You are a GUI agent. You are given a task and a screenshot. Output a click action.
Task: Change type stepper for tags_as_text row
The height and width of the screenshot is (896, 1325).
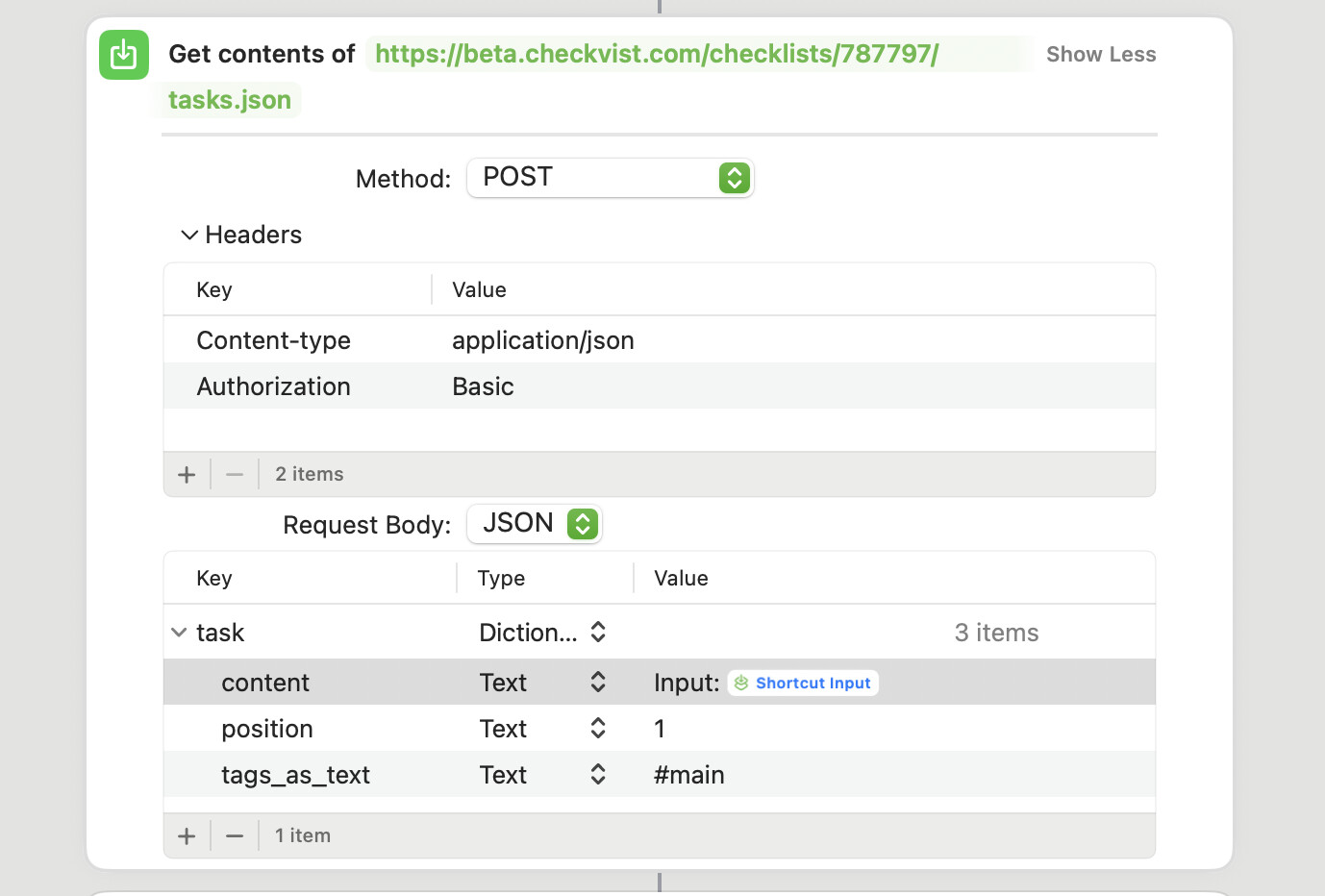pyautogui.click(x=597, y=775)
